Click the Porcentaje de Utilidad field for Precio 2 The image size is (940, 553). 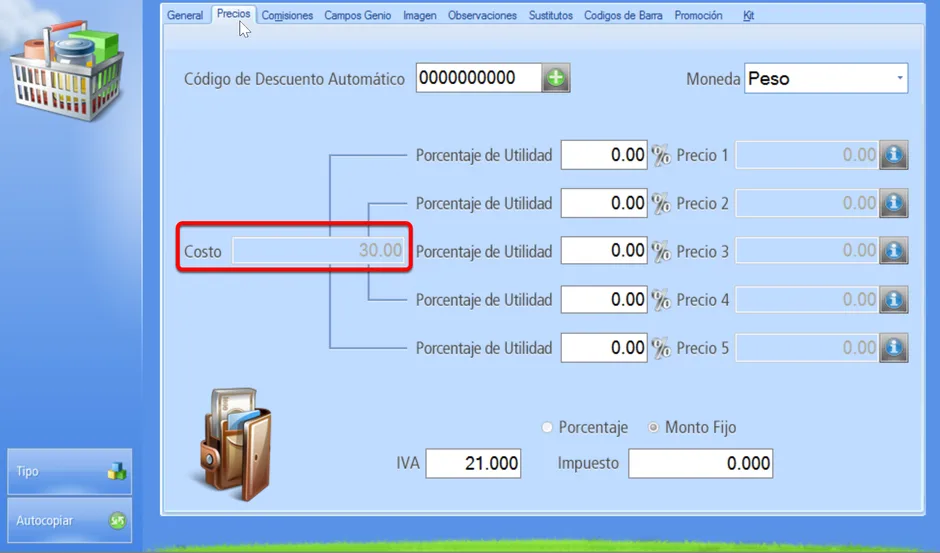[604, 203]
